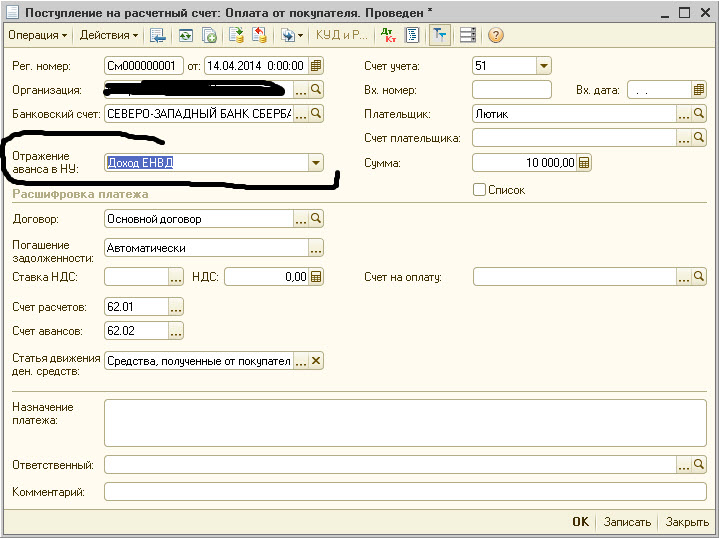Viewport: 719px width, 538px height.
Task: Expand the Отражение аванса в НУ dropdown
Action: coord(315,163)
